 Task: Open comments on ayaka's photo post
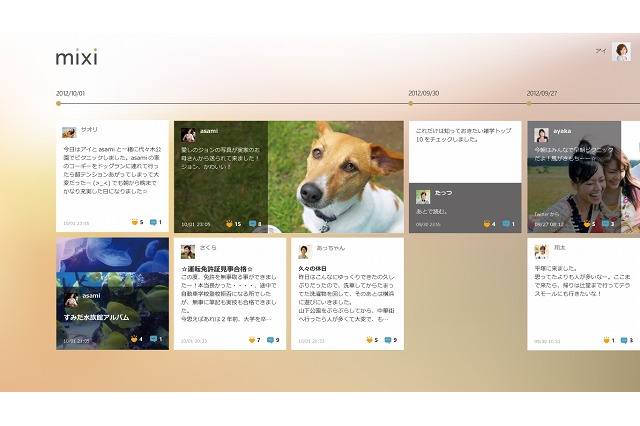pos(608,224)
